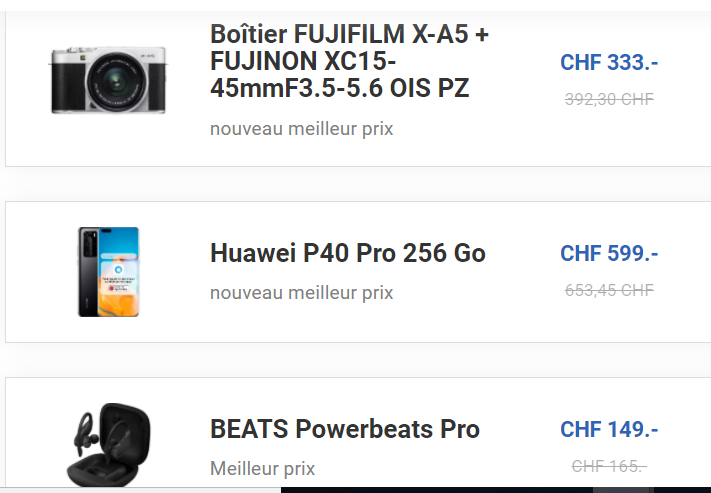711x493 pixels.
Task: Click 'Meilleur prix' under BEATS Powerbeats Pro
Action: (263, 469)
